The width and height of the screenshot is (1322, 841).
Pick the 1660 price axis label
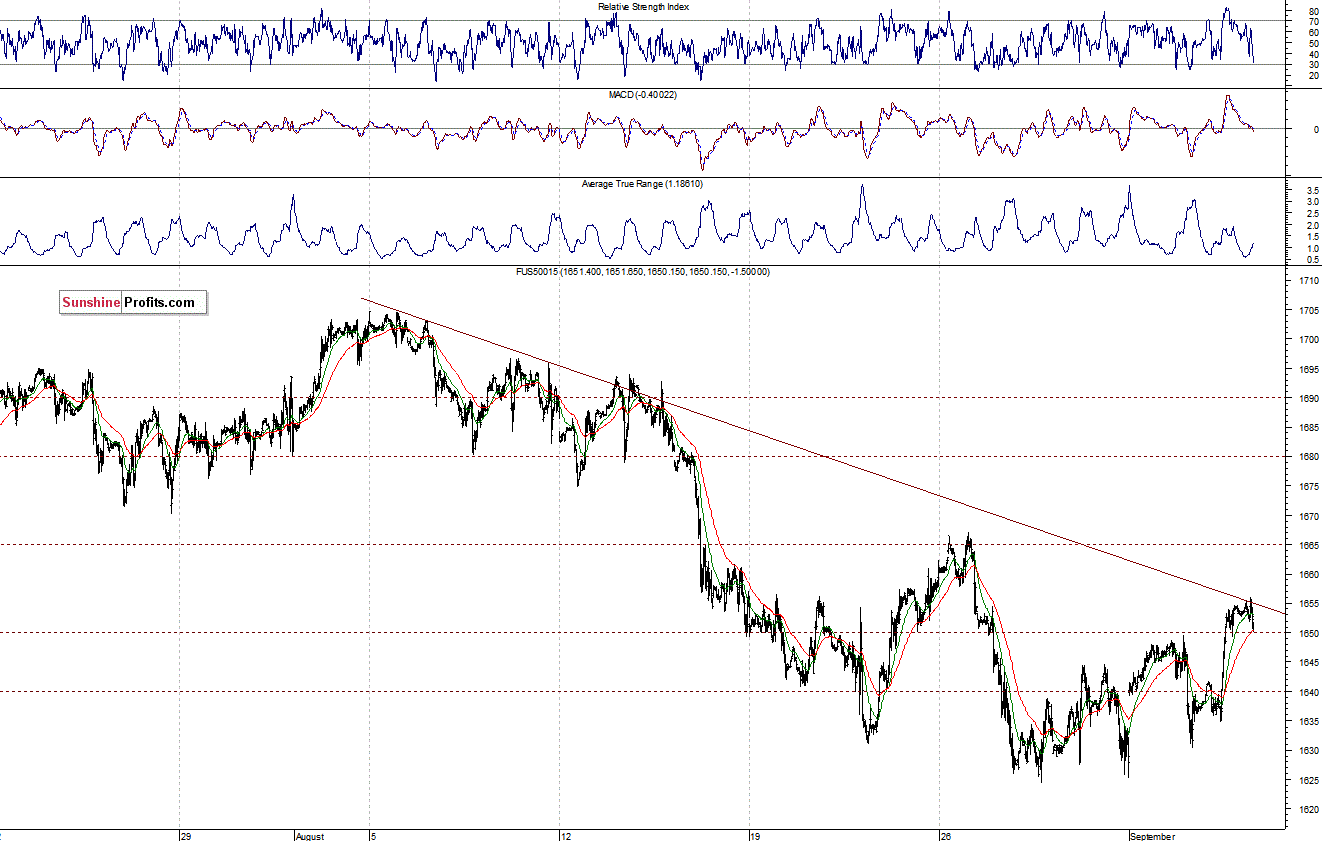click(x=1309, y=575)
